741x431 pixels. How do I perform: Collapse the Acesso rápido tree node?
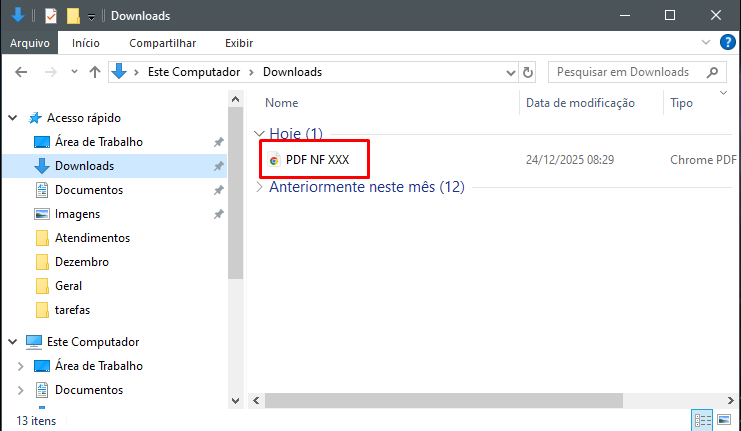coord(13,118)
